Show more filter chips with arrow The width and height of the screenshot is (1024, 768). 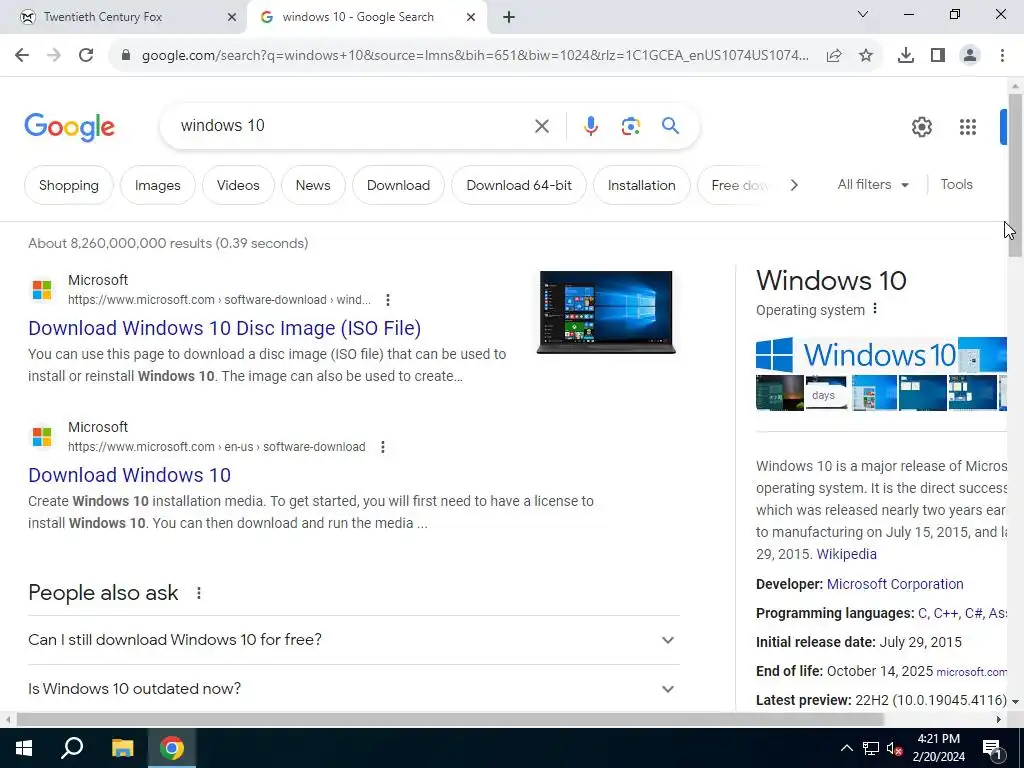coord(794,185)
